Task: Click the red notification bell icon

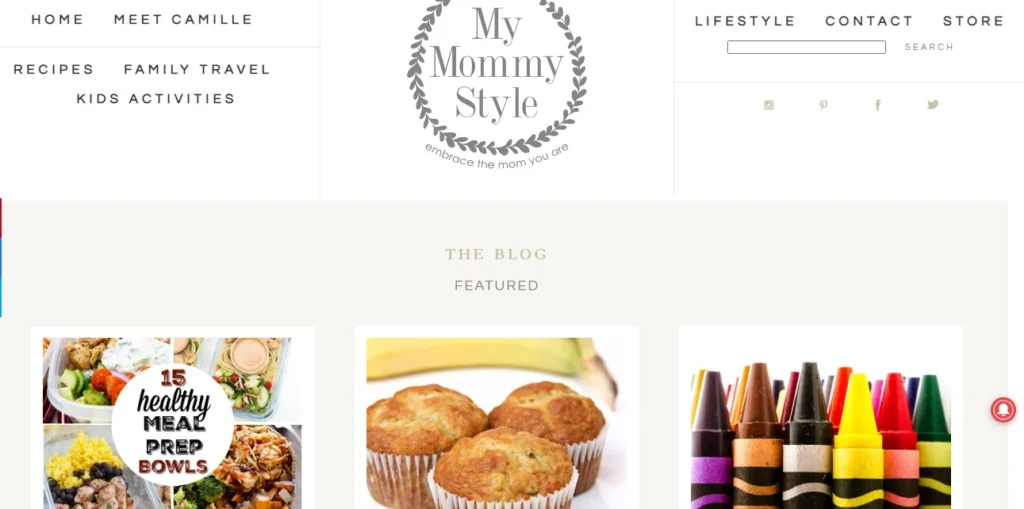Action: (1003, 410)
